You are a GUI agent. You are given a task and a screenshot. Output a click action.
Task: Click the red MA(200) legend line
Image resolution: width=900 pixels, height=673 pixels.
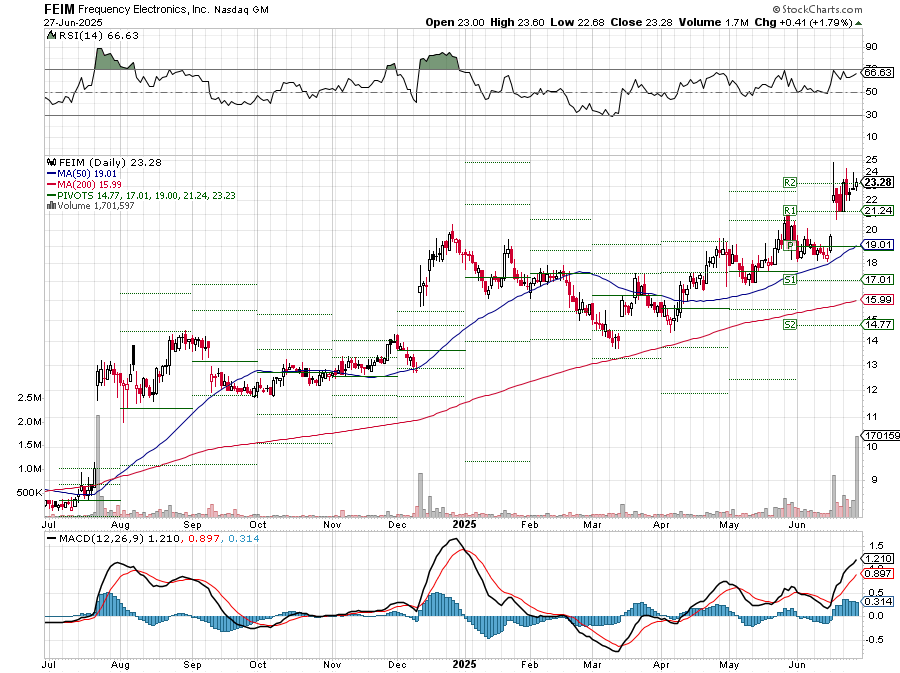[x=52, y=185]
